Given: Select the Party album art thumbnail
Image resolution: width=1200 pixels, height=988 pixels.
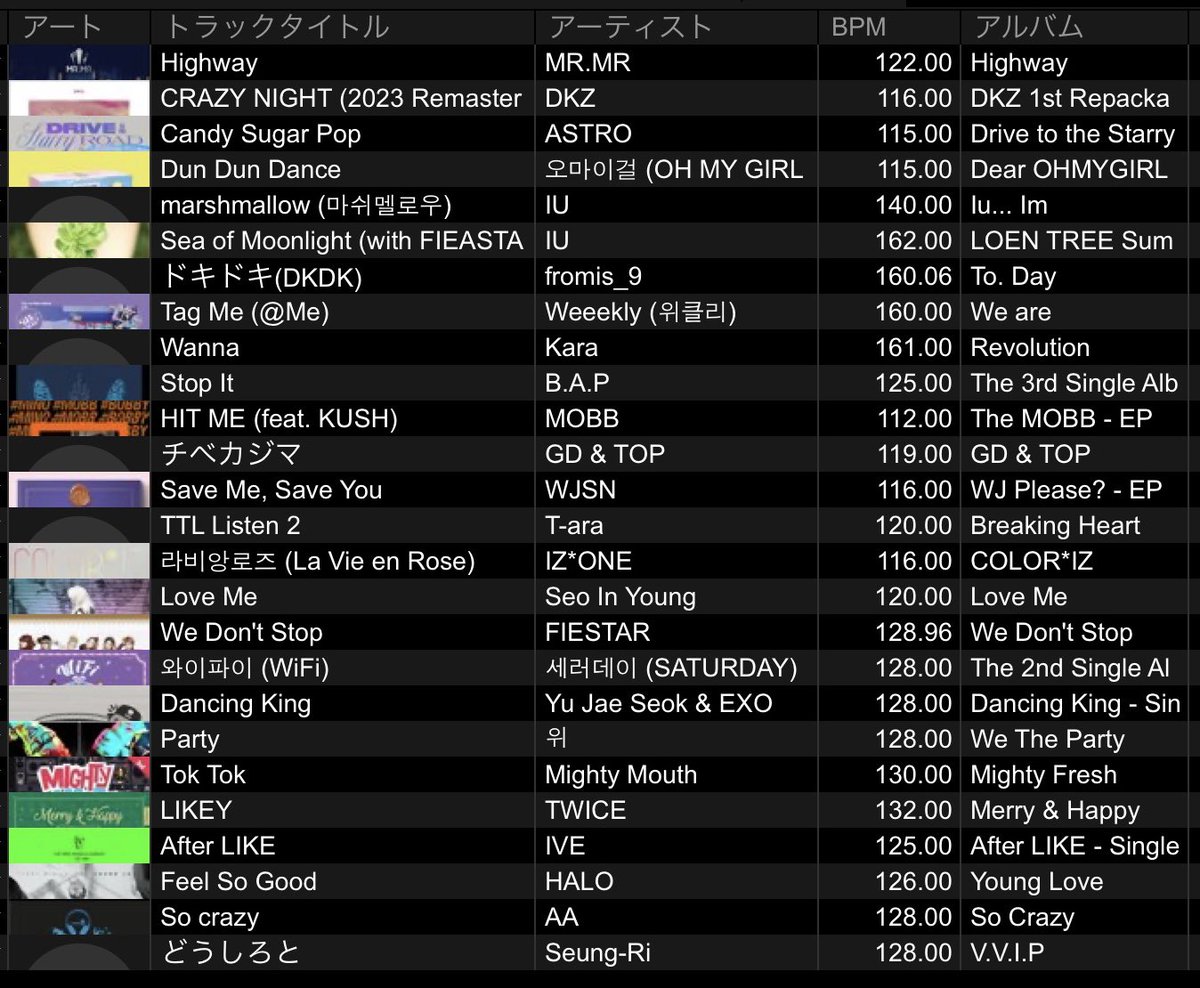Looking at the screenshot, I should [x=79, y=739].
